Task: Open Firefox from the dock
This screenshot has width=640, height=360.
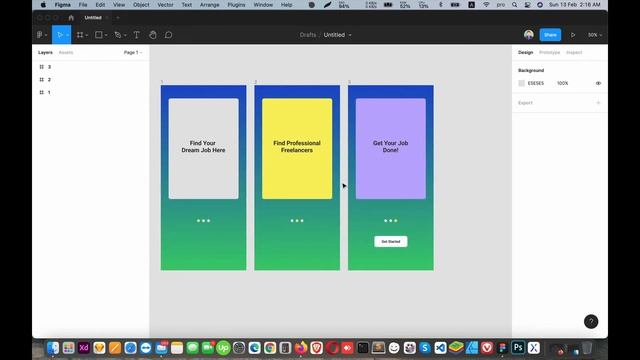Action: point(301,348)
